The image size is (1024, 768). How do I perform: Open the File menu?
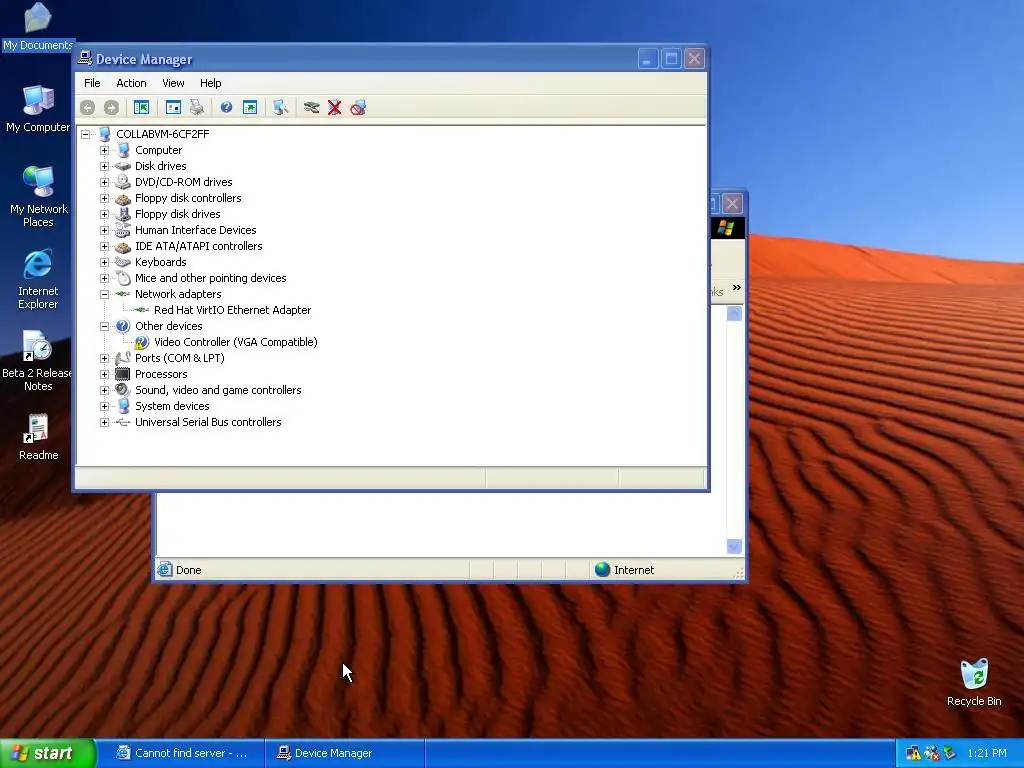click(92, 83)
